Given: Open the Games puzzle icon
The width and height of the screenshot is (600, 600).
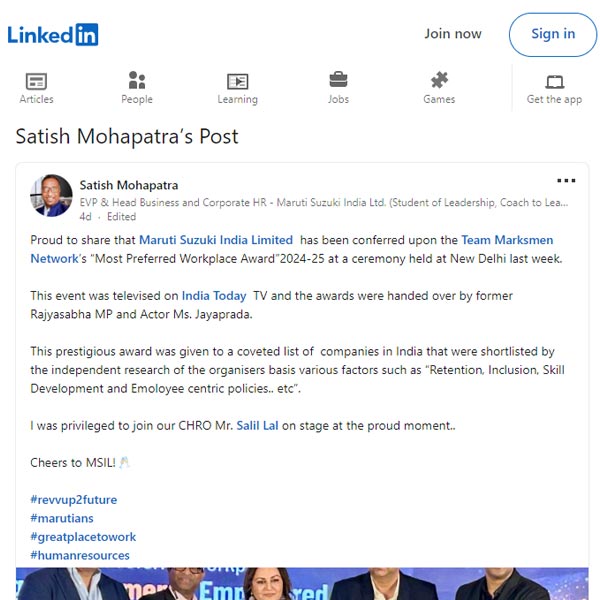Looking at the screenshot, I should click(439, 80).
